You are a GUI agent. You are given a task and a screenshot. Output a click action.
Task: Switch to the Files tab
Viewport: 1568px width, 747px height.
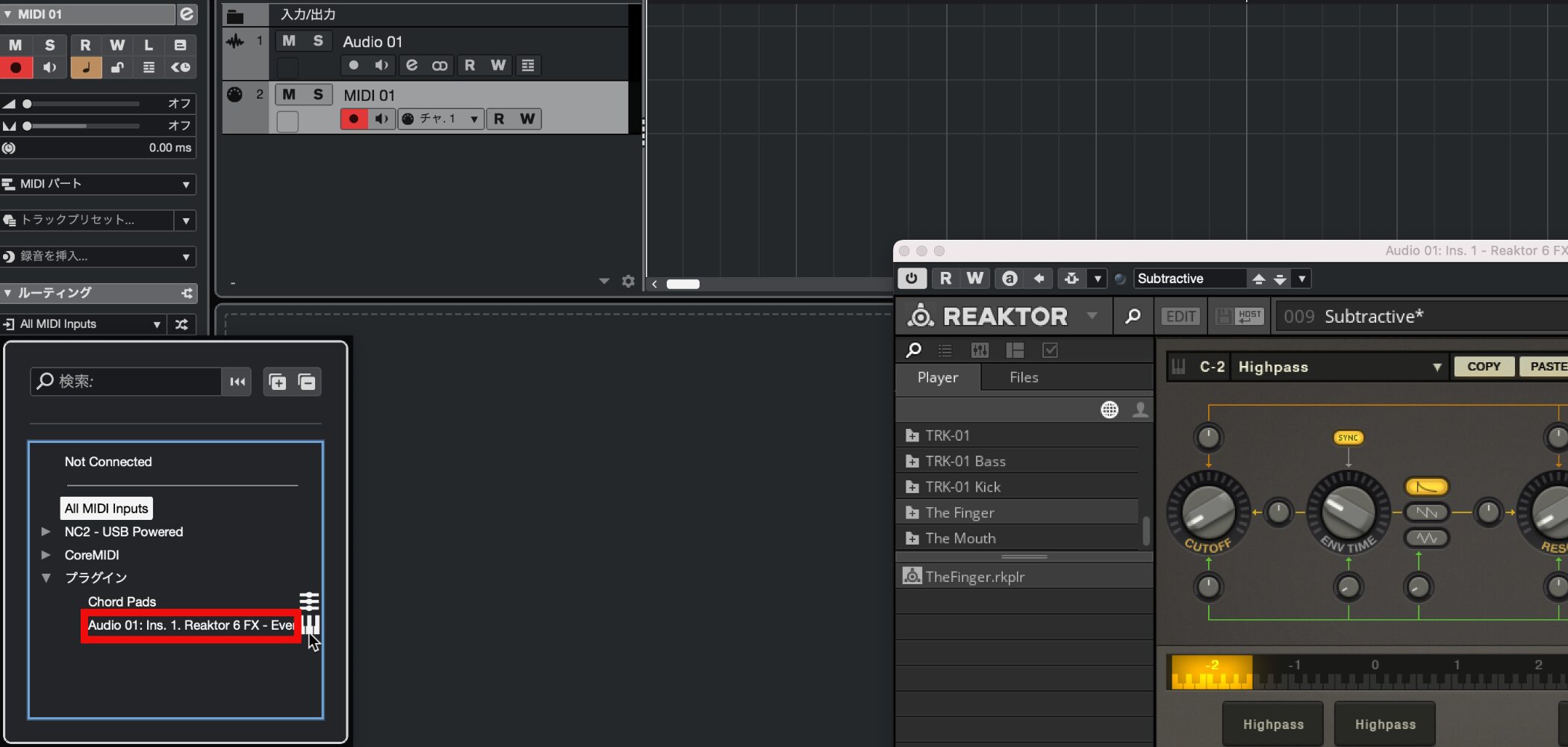coord(1024,378)
